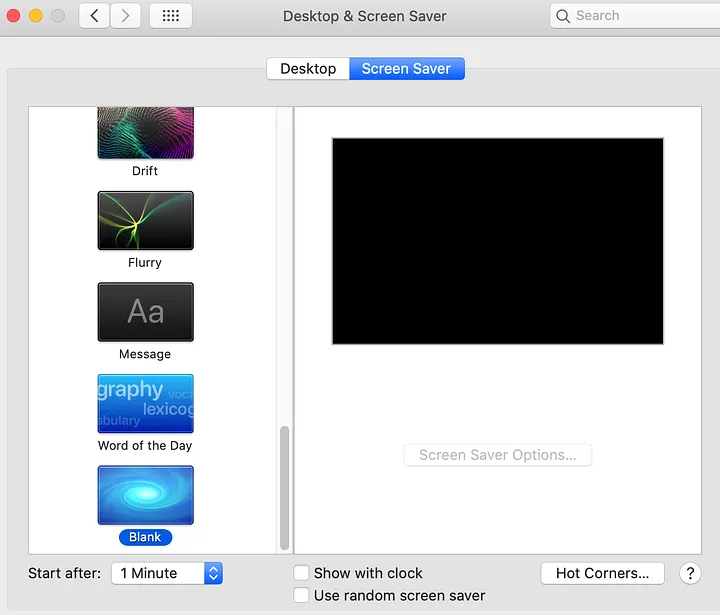This screenshot has height=615, width=720.
Task: Enable Show with clock checkbox
Action: coord(301,573)
